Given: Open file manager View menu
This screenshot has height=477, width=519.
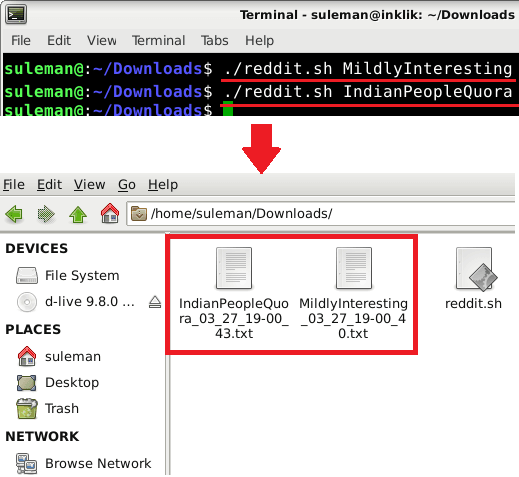Looking at the screenshot, I should click(89, 184).
